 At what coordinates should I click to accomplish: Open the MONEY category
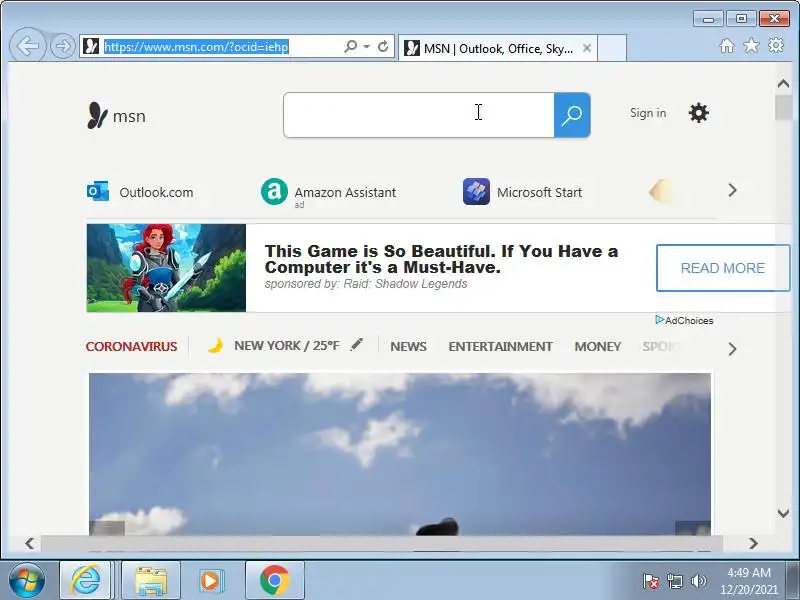(597, 346)
